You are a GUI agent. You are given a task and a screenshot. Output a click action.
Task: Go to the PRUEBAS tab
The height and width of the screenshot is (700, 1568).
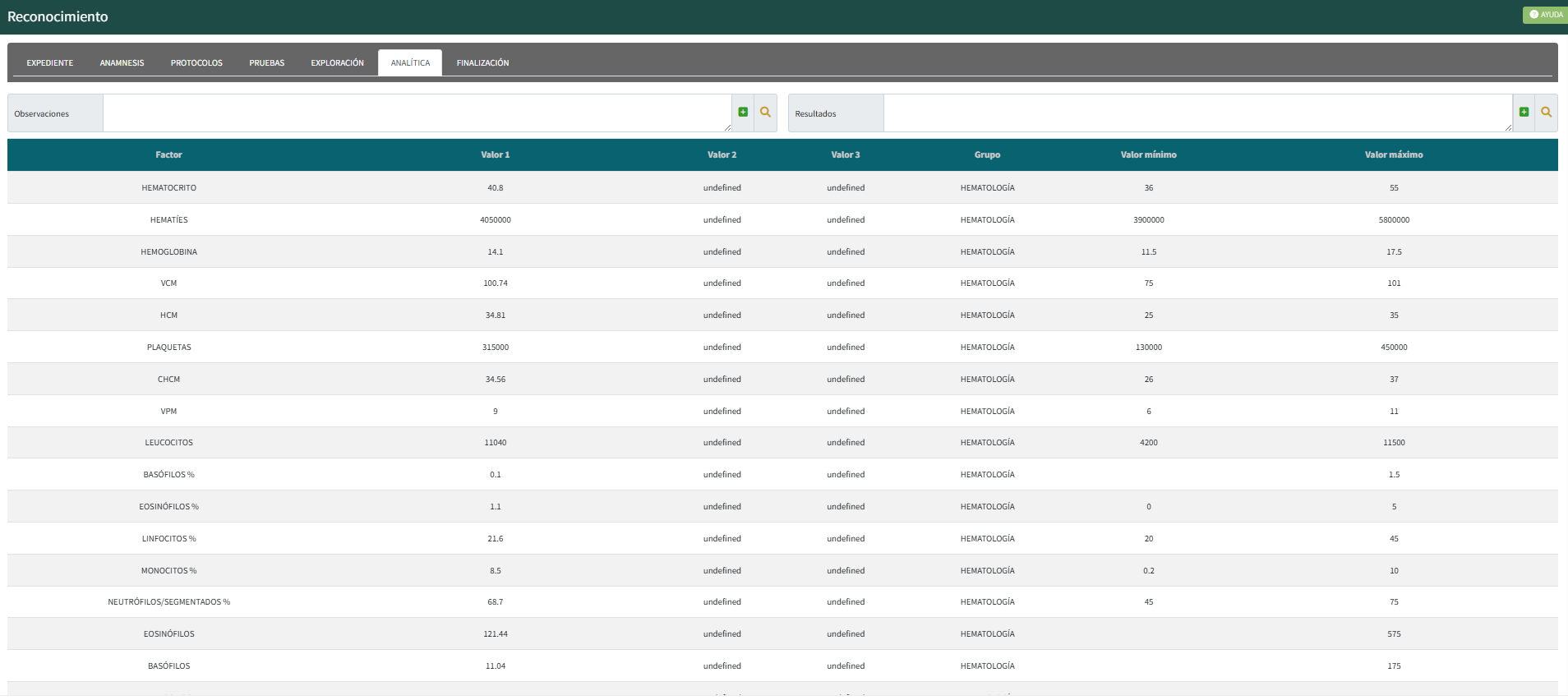pyautogui.click(x=267, y=63)
